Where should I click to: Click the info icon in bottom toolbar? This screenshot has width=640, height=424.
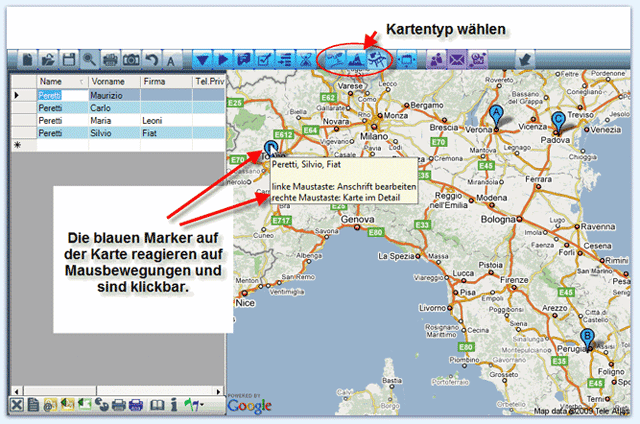173,404
